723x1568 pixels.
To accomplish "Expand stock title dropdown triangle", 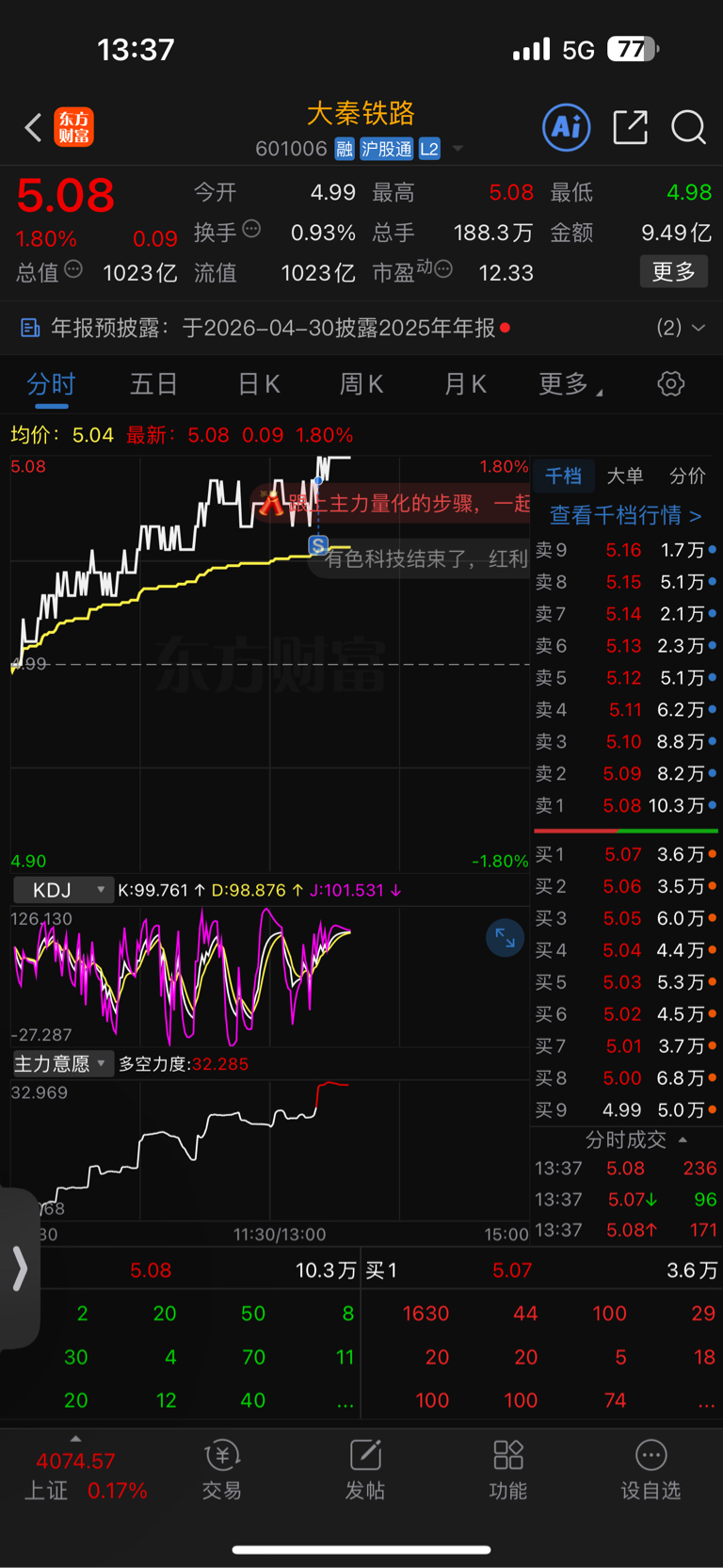I will pyautogui.click(x=458, y=149).
